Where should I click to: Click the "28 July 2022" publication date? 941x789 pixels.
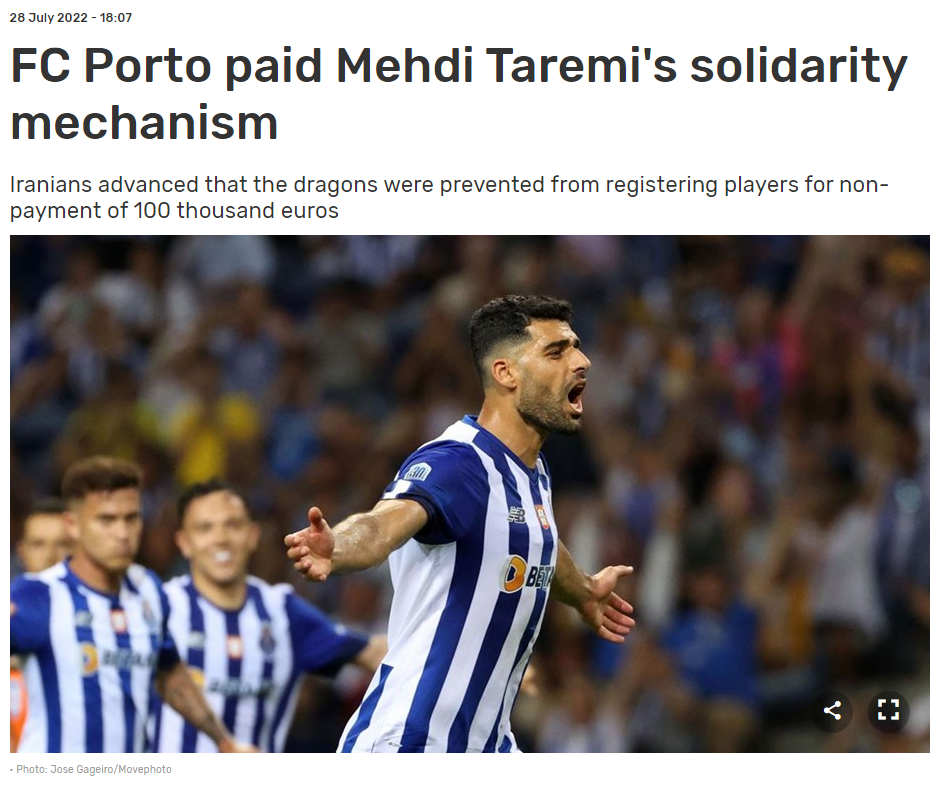(x=49, y=17)
